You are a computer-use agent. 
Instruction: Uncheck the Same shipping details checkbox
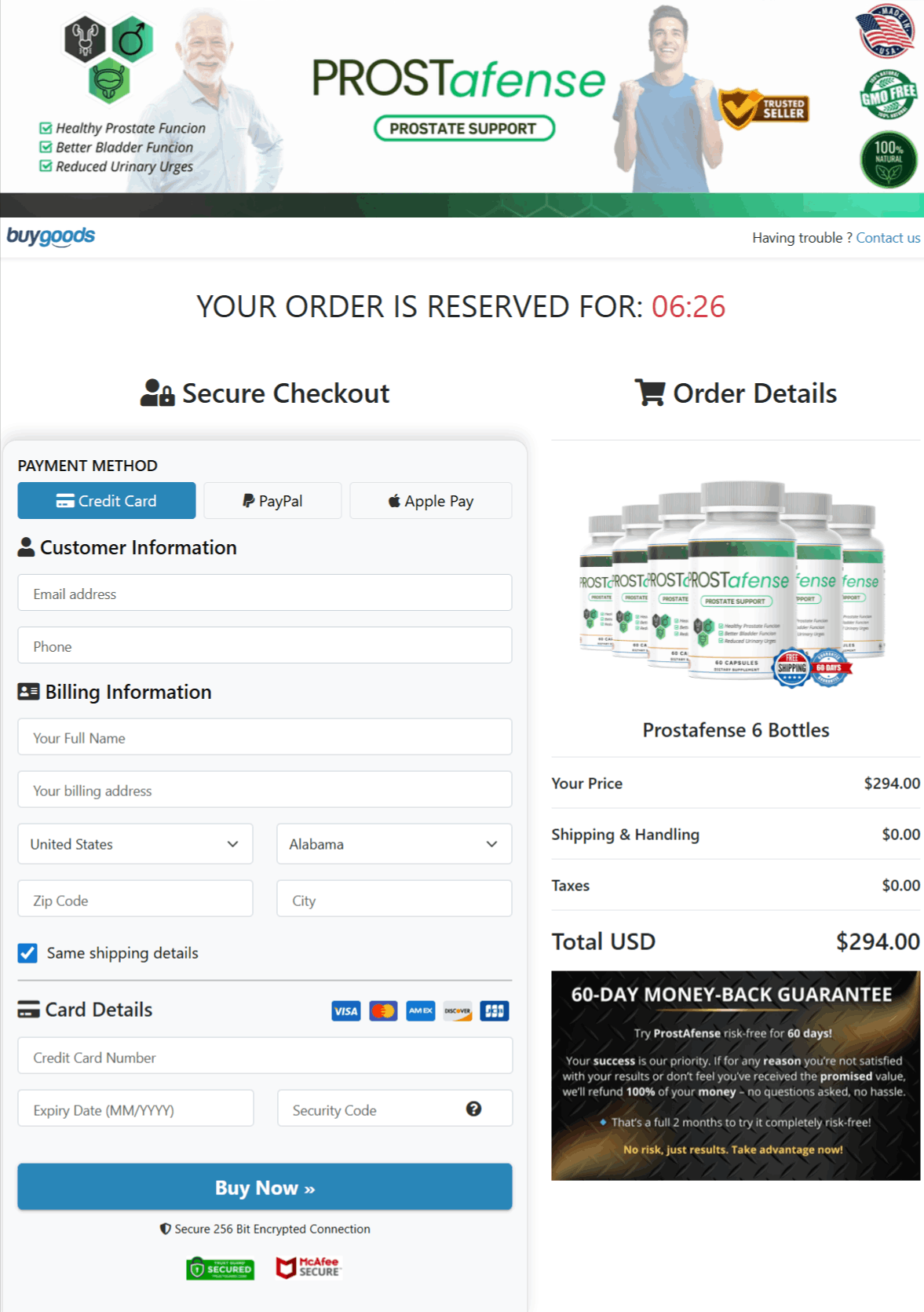[27, 952]
